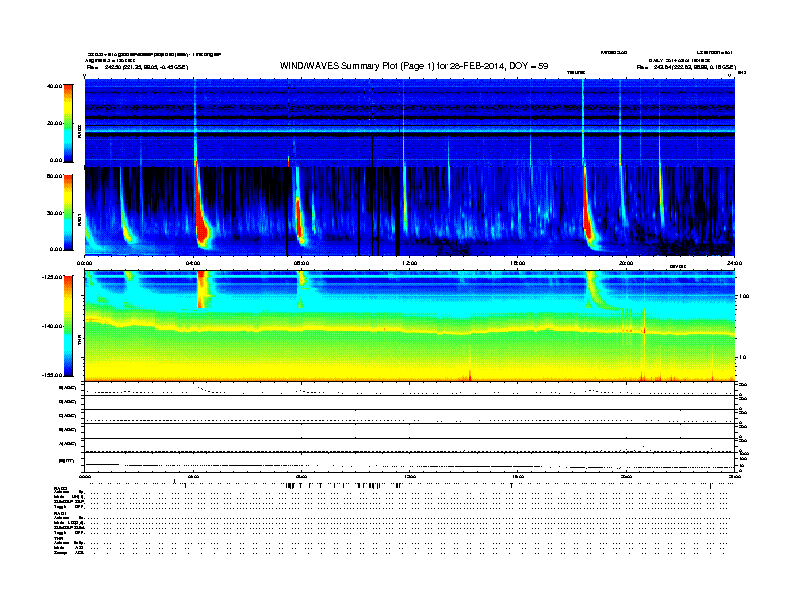Click the RAD1 panel color scale bar
The width and height of the screenshot is (792, 612).
point(68,213)
